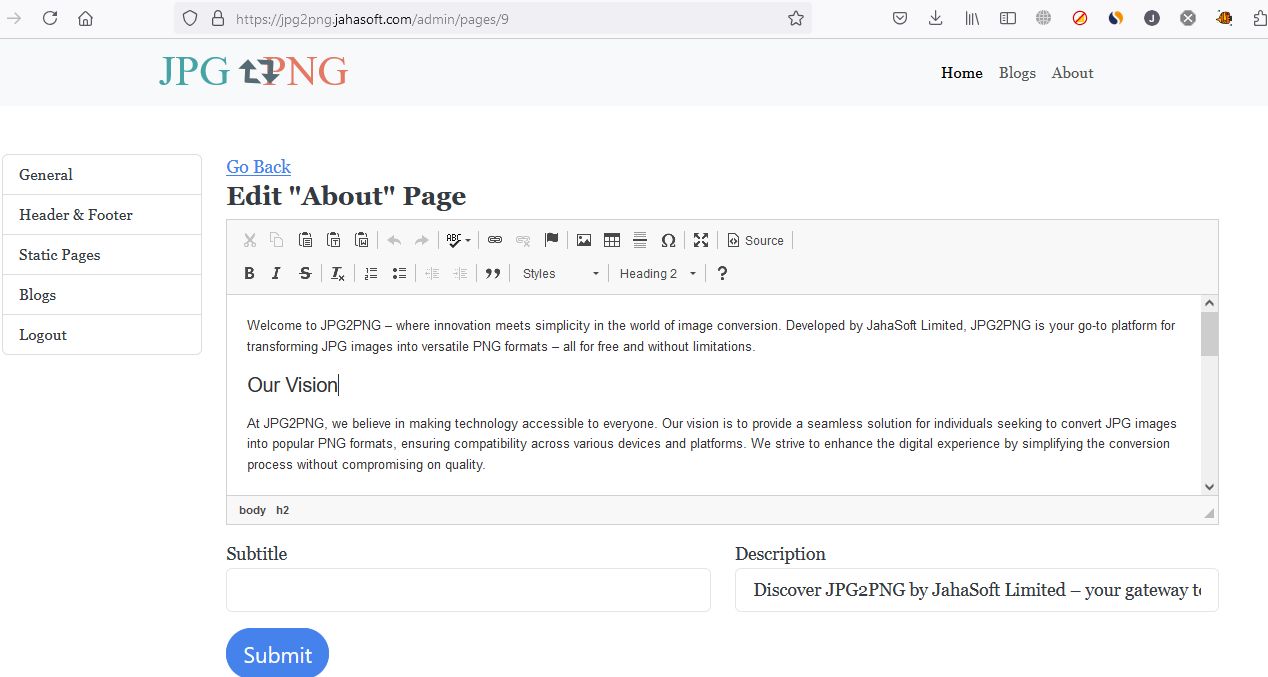Viewport: 1268px width, 677px height.
Task: Click the JPG PNG site logo
Action: (x=253, y=71)
